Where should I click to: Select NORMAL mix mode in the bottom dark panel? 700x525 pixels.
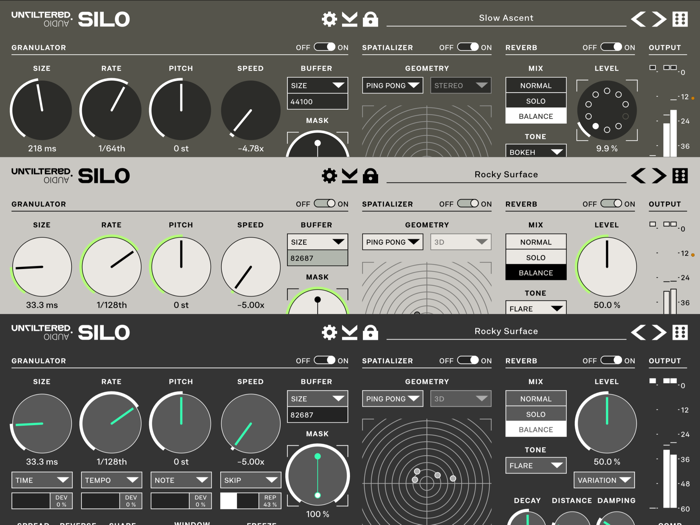coord(536,399)
